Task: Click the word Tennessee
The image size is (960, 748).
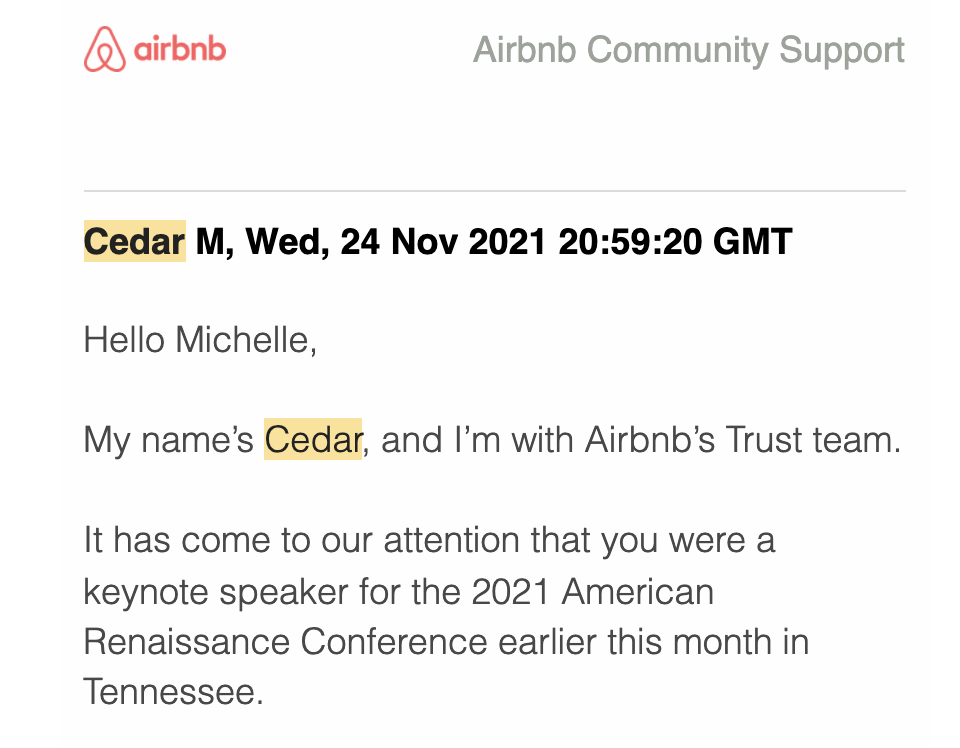Action: tap(174, 692)
